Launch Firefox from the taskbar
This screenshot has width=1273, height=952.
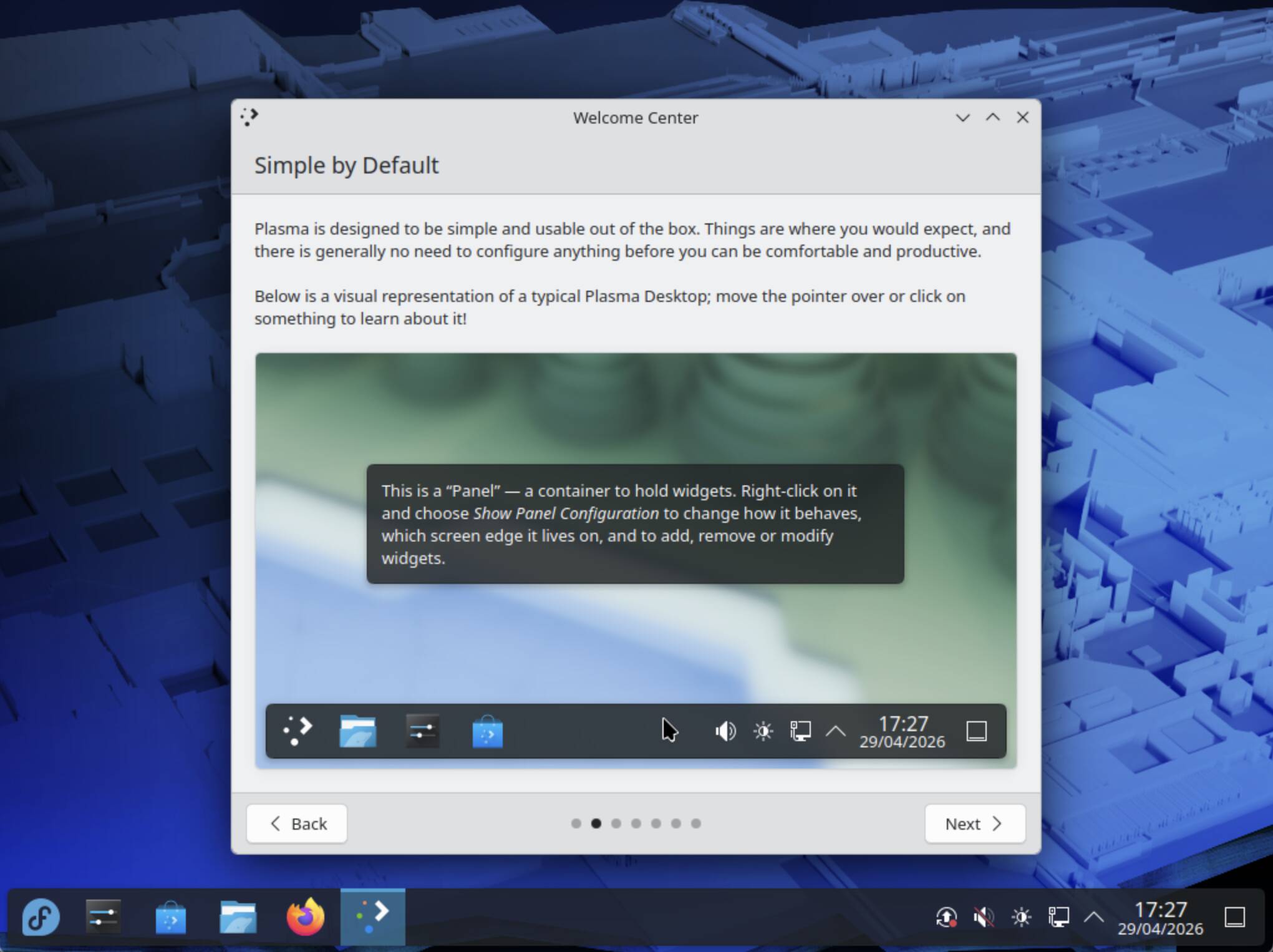click(x=305, y=917)
